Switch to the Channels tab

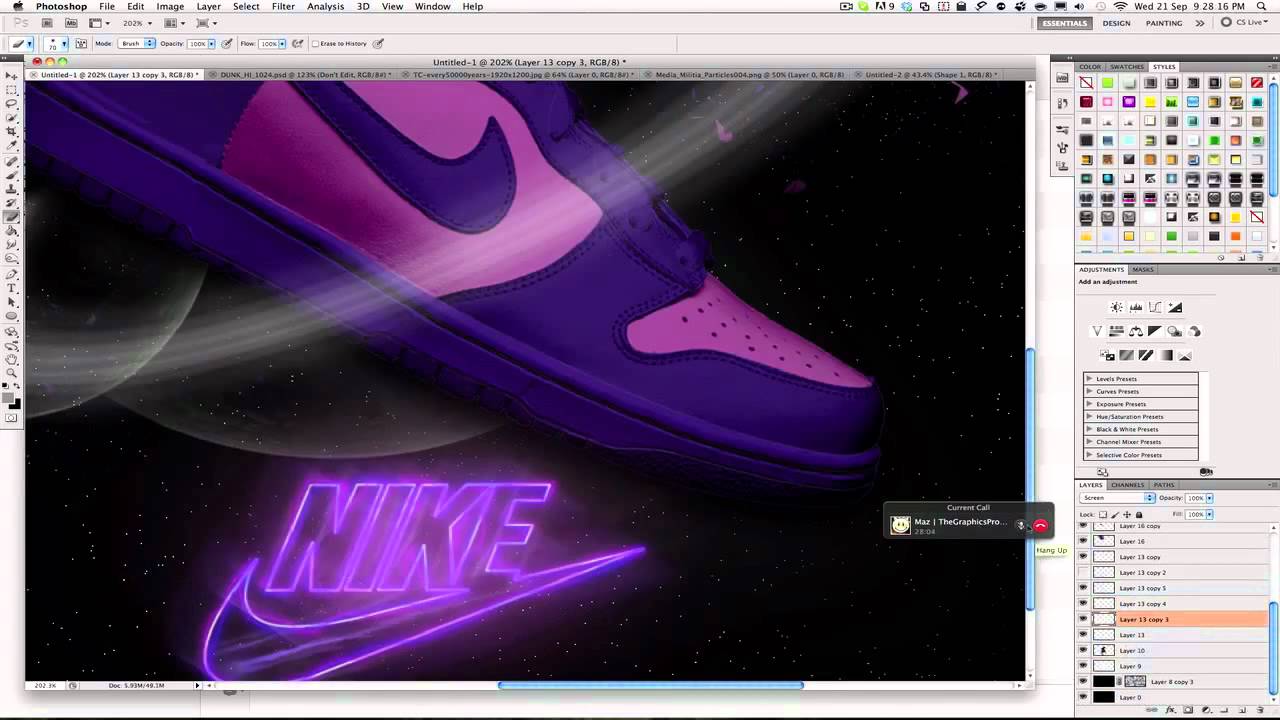[x=1127, y=485]
